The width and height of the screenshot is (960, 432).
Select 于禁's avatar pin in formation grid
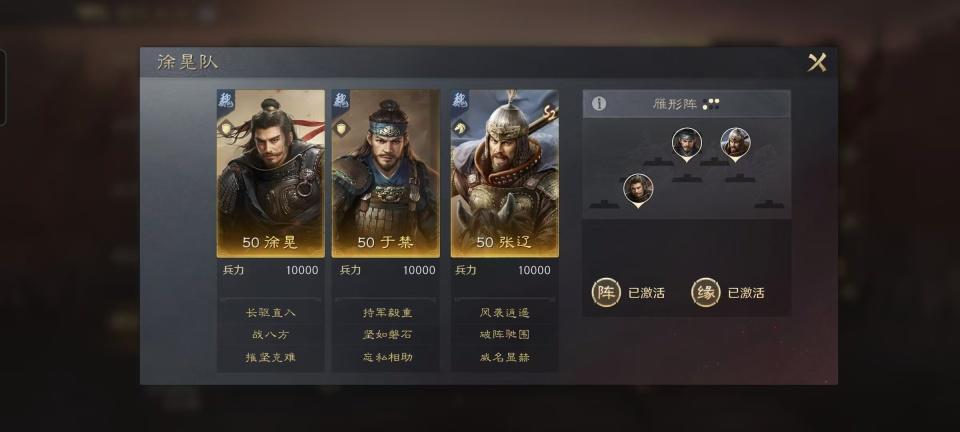(687, 144)
